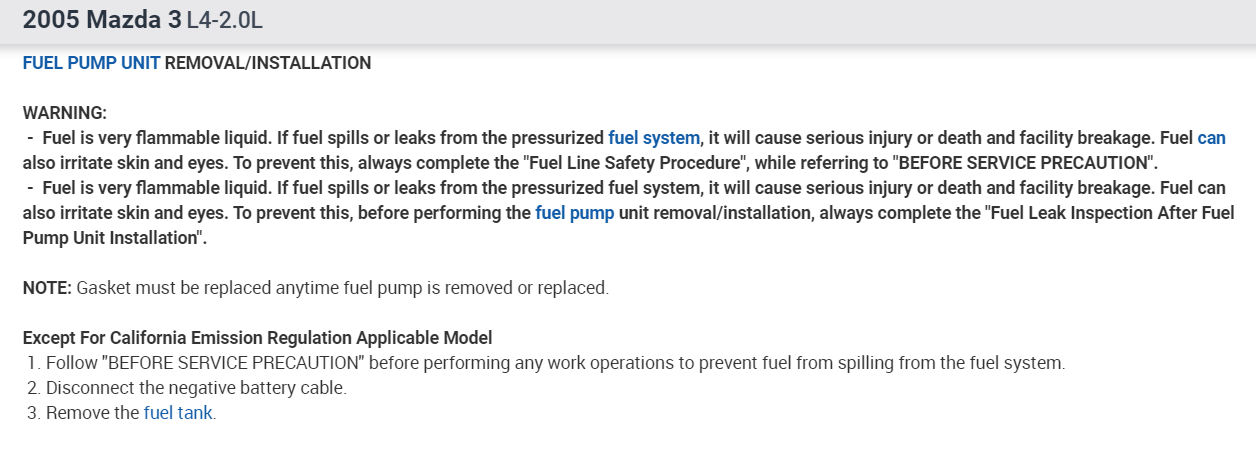Screen dimensions: 1256x462
Task: Click "Fuel Leak Inspection After Fuel" text
Action: point(1117,212)
